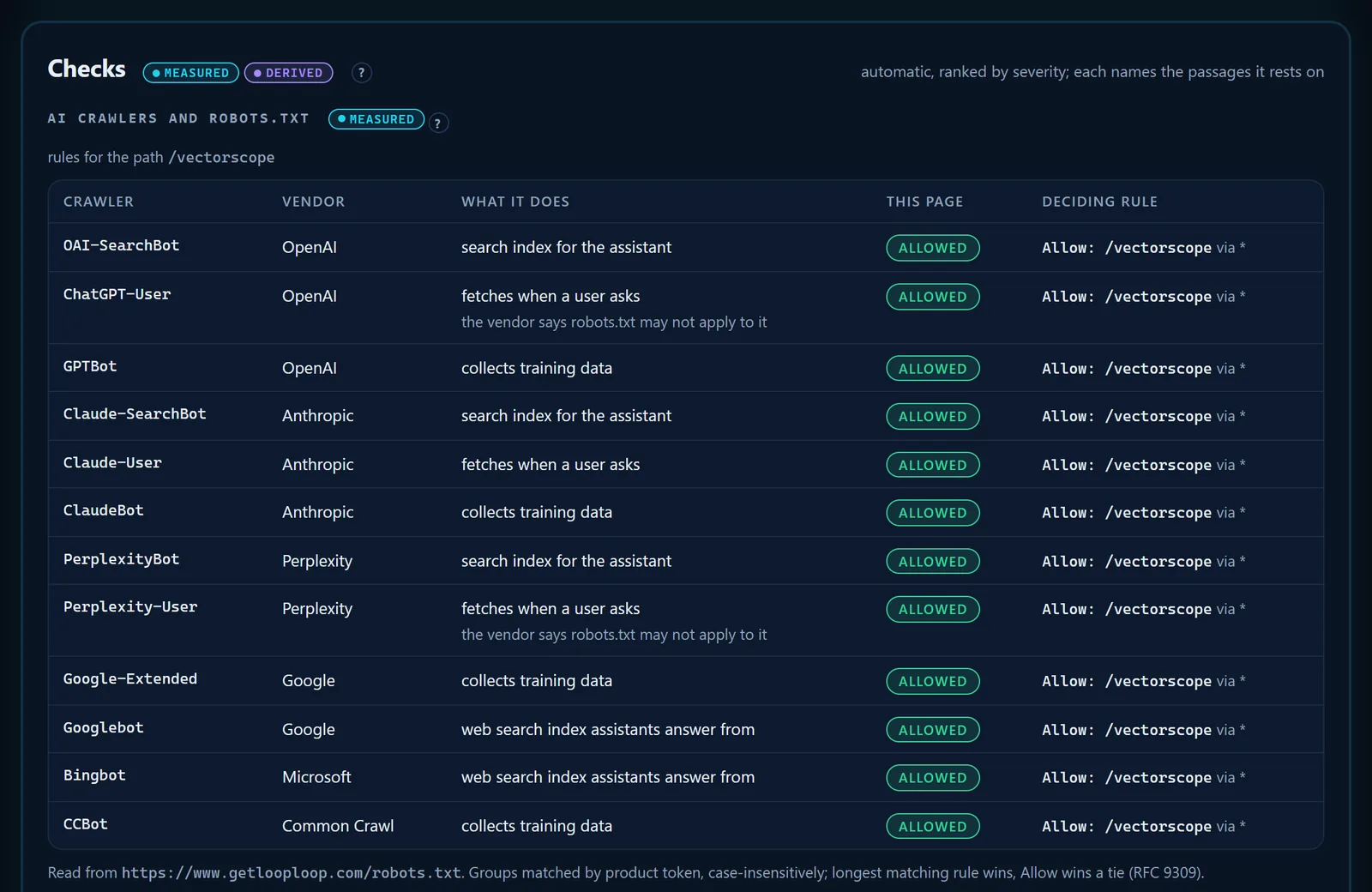Click the ALLOWED badge for Bingbot
Viewport: 1372px width, 892px height.
(933, 778)
